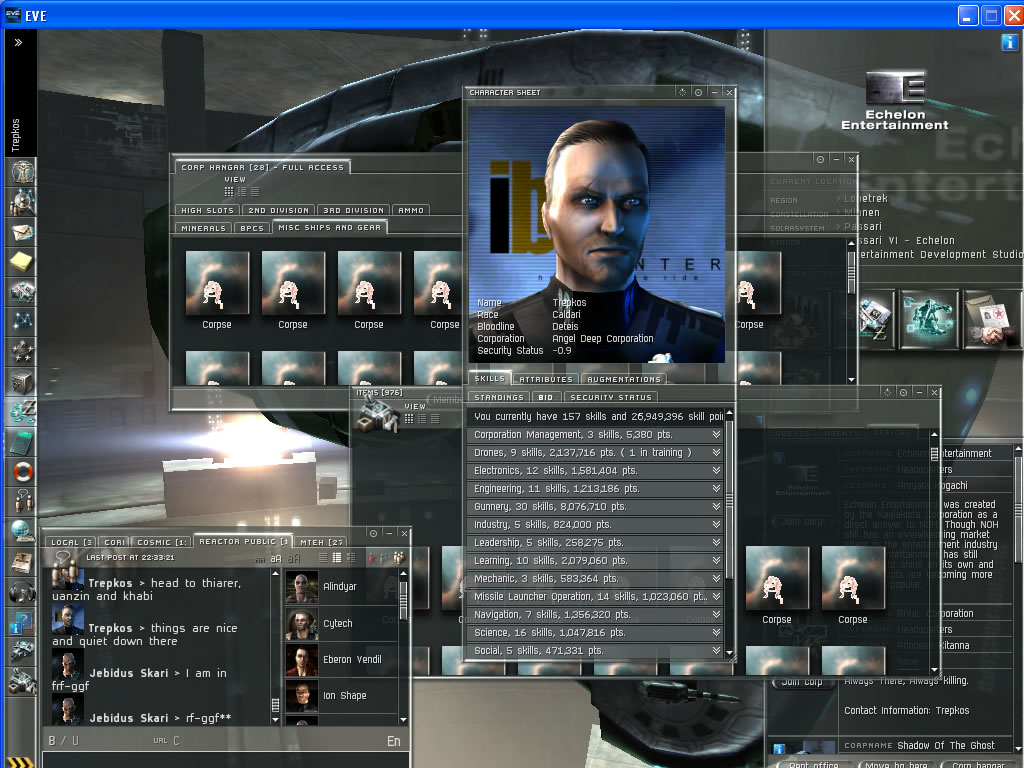
Task: Switch to the Security Status tab
Action: [x=611, y=397]
